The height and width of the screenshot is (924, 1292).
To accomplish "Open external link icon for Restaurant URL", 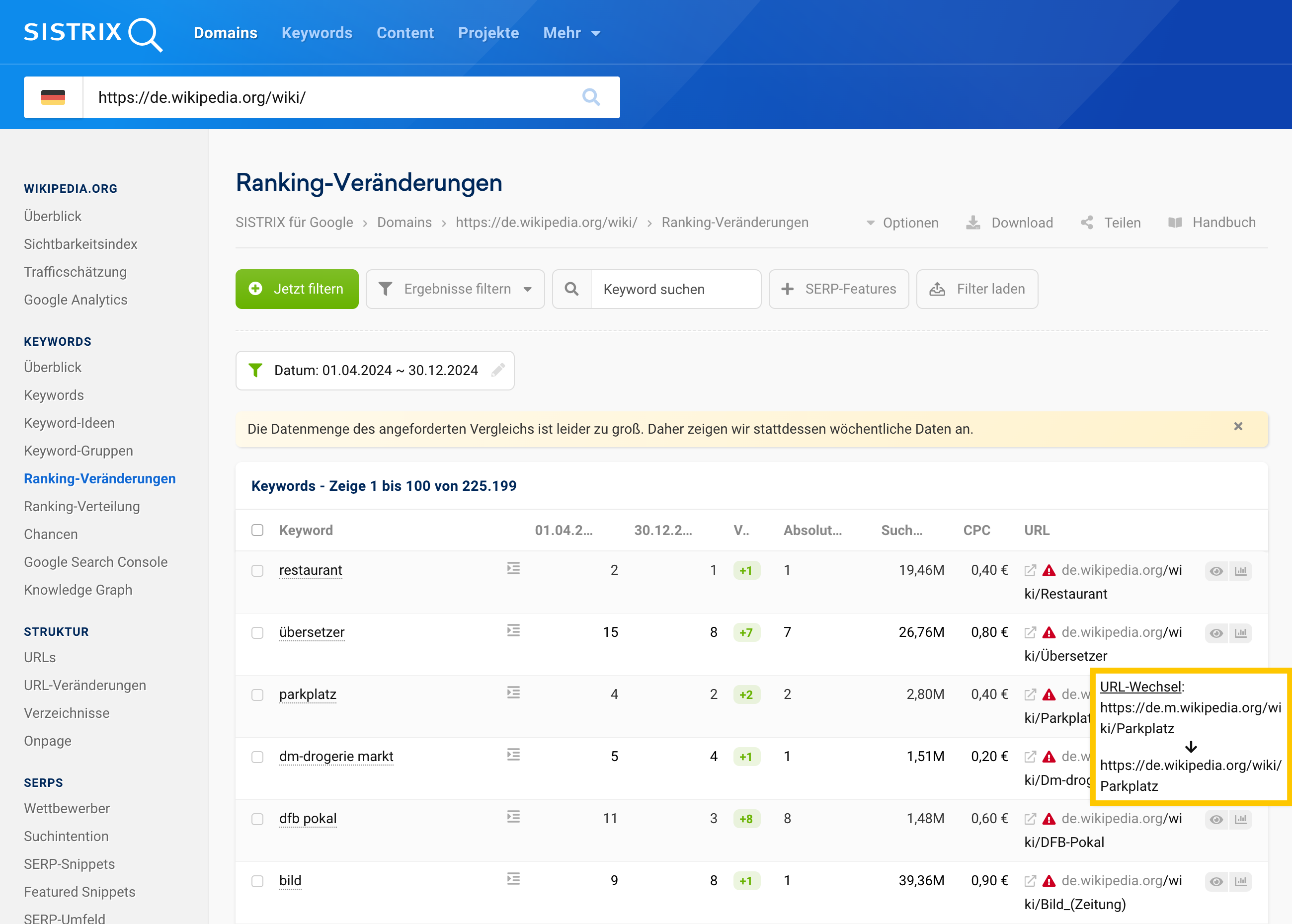I will click(1030, 570).
